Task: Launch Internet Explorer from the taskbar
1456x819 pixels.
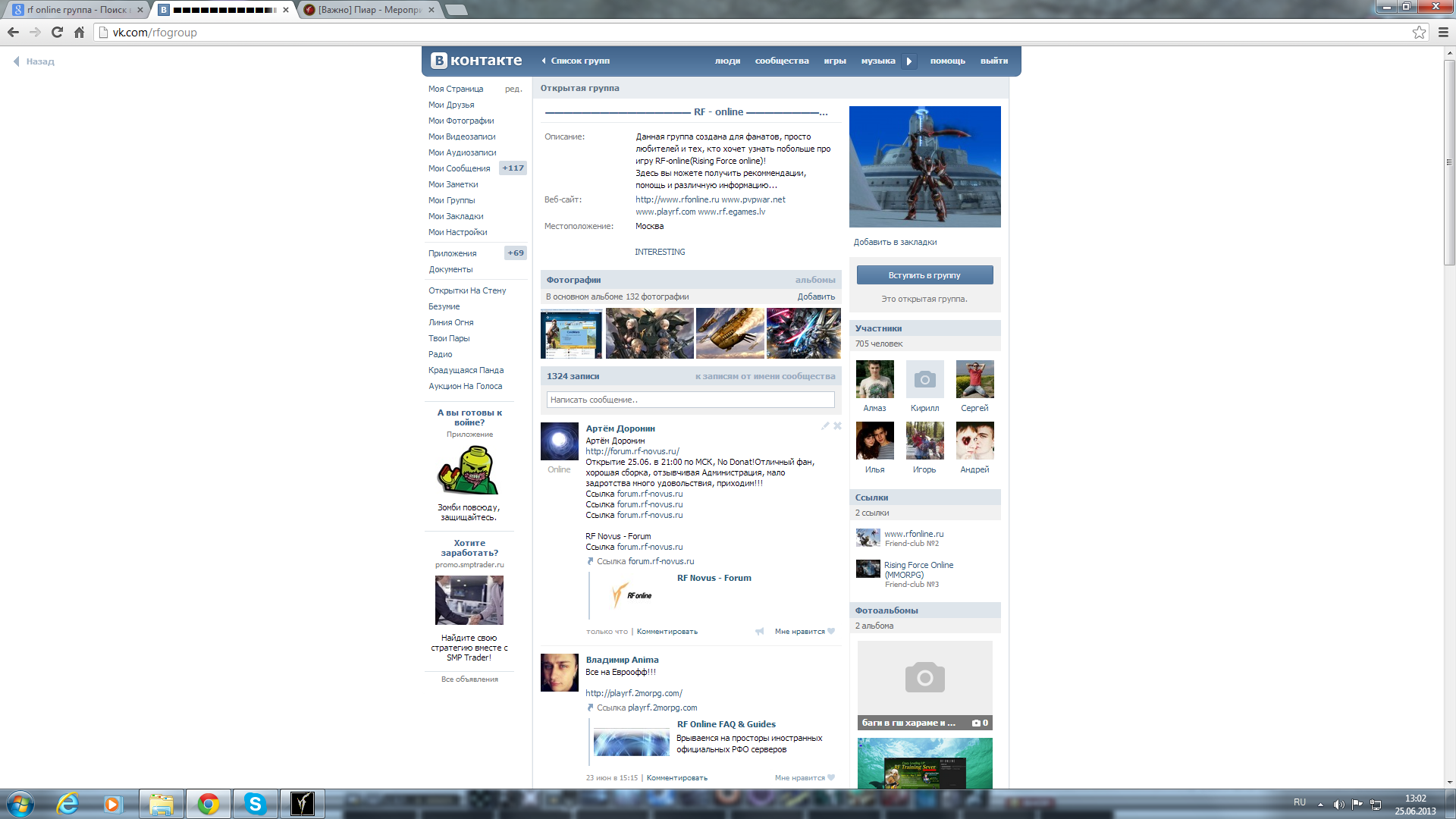Action: [68, 804]
